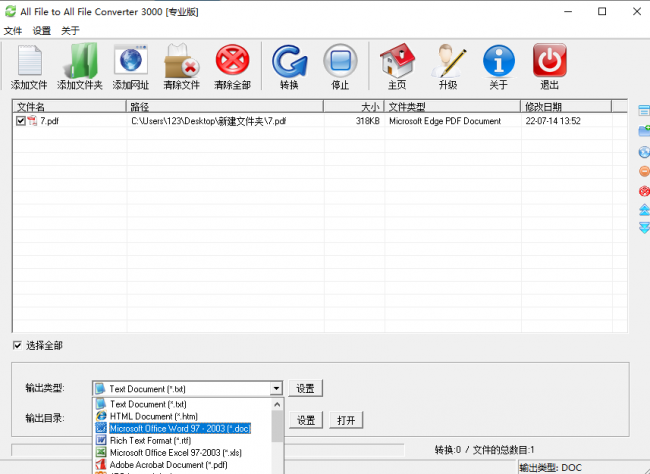The width and height of the screenshot is (650, 474).
Task: Click the right sidebar red clear-all icon
Action: [644, 191]
